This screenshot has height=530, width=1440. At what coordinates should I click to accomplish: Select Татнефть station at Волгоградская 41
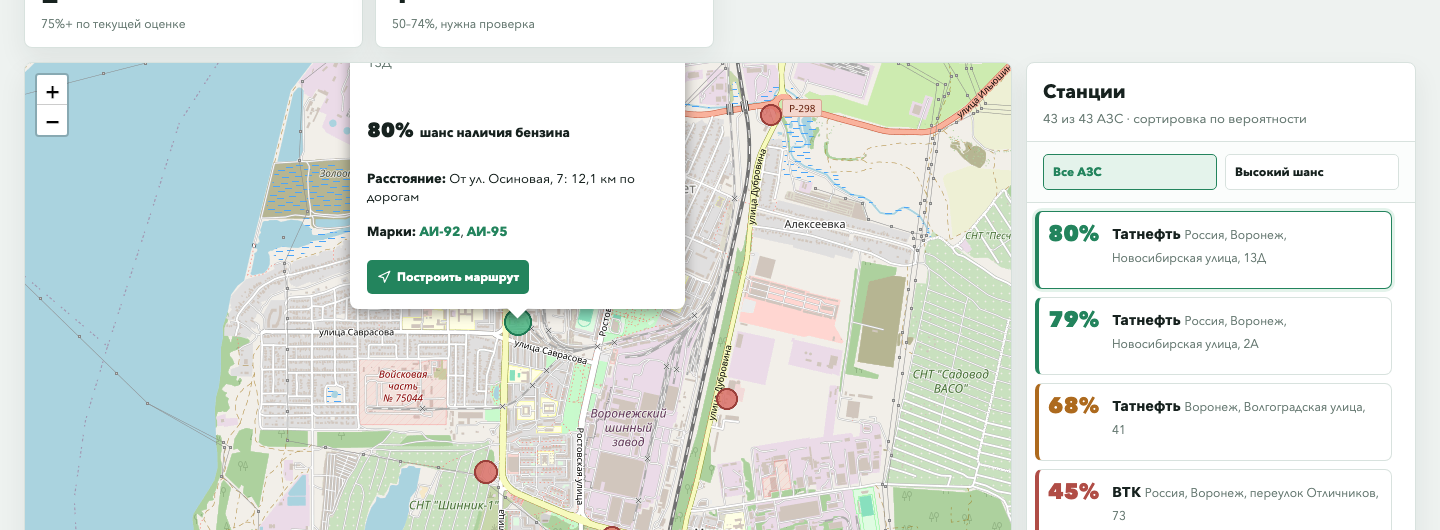pos(1213,421)
